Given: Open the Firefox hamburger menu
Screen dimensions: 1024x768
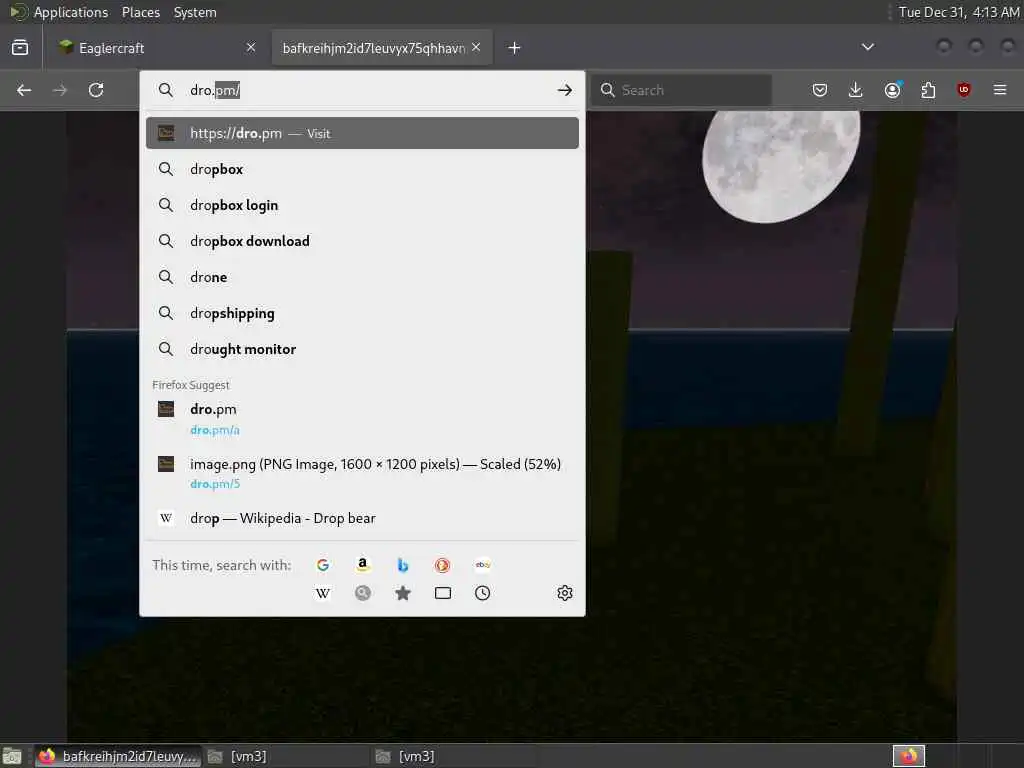Looking at the screenshot, I should 1000,90.
